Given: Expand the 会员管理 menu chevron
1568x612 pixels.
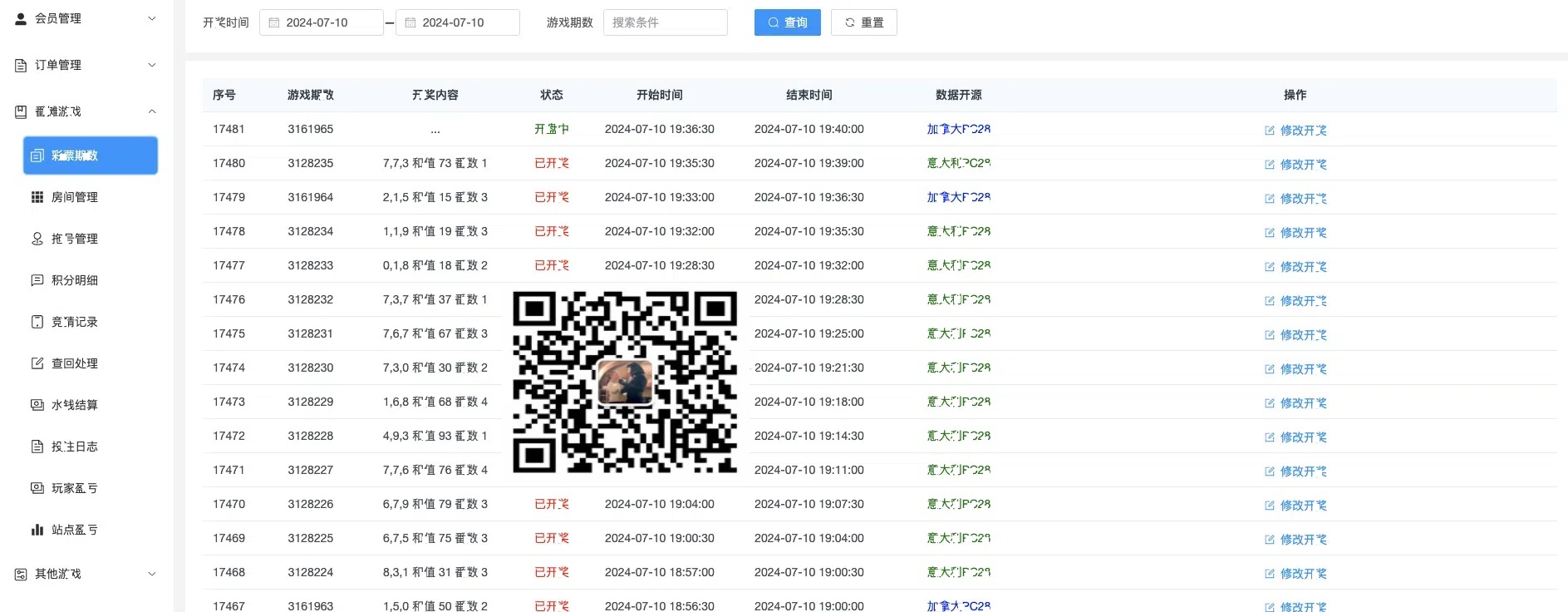Looking at the screenshot, I should coord(152,18).
